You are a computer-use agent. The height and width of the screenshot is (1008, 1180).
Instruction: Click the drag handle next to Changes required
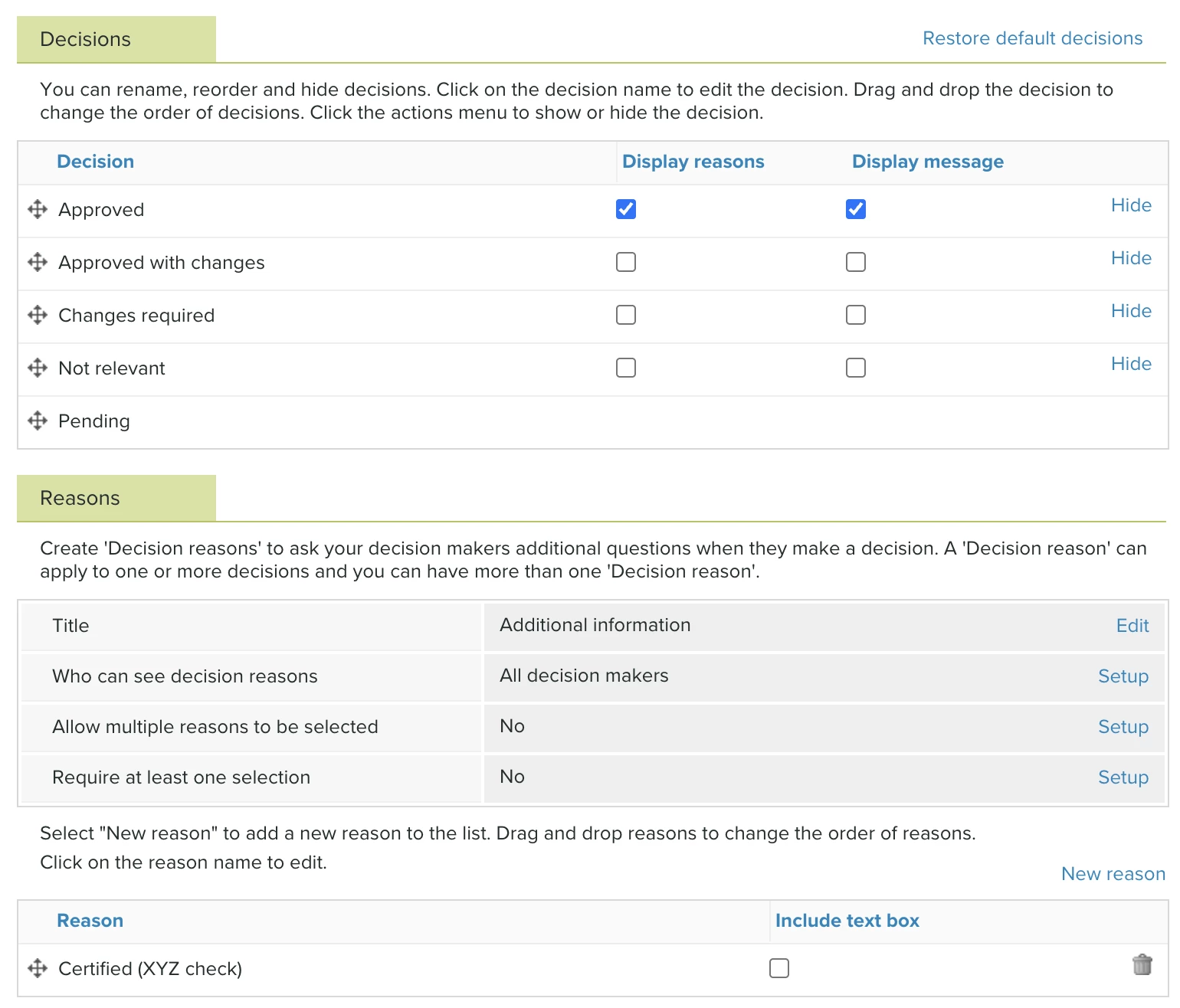38,315
